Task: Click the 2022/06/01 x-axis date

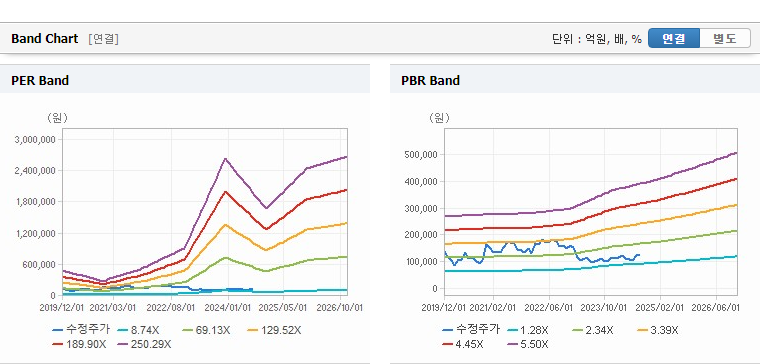Action: [x=550, y=307]
